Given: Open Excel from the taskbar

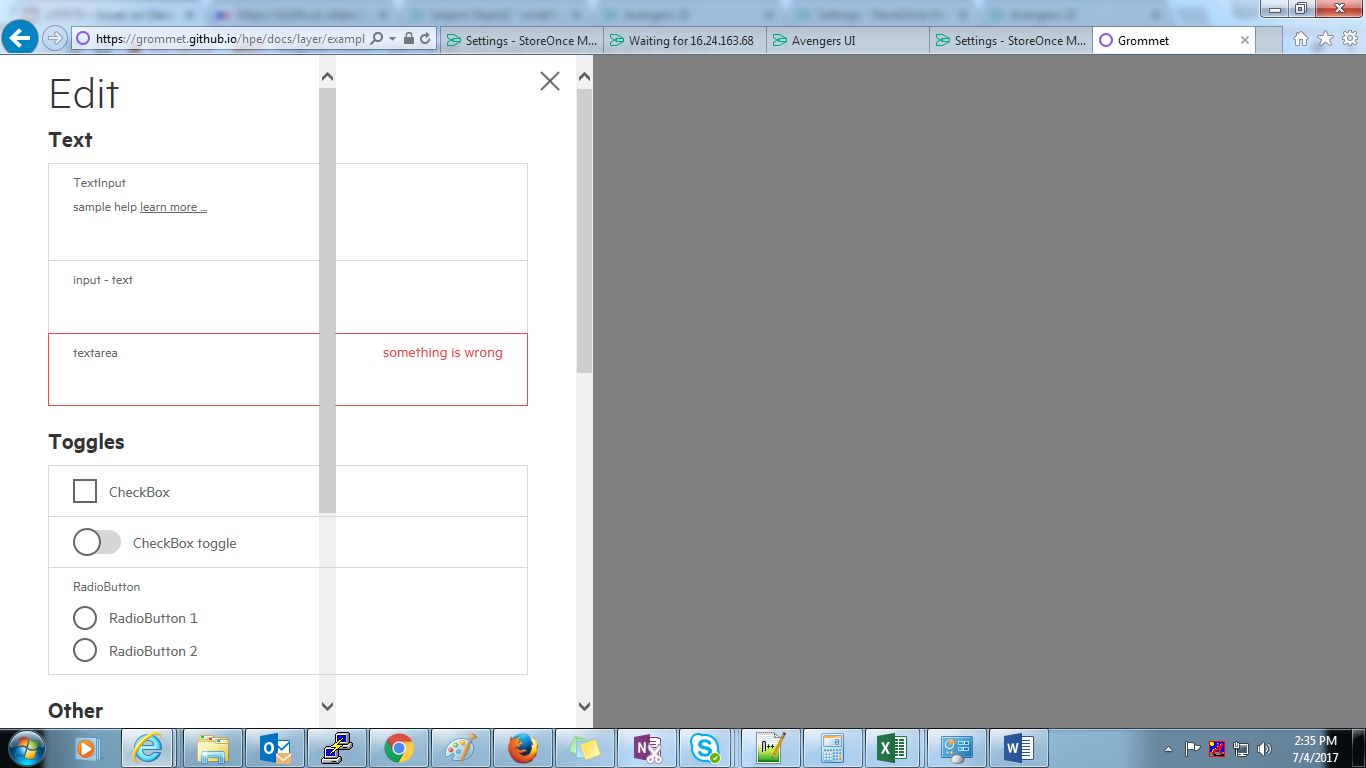Looking at the screenshot, I should [893, 748].
